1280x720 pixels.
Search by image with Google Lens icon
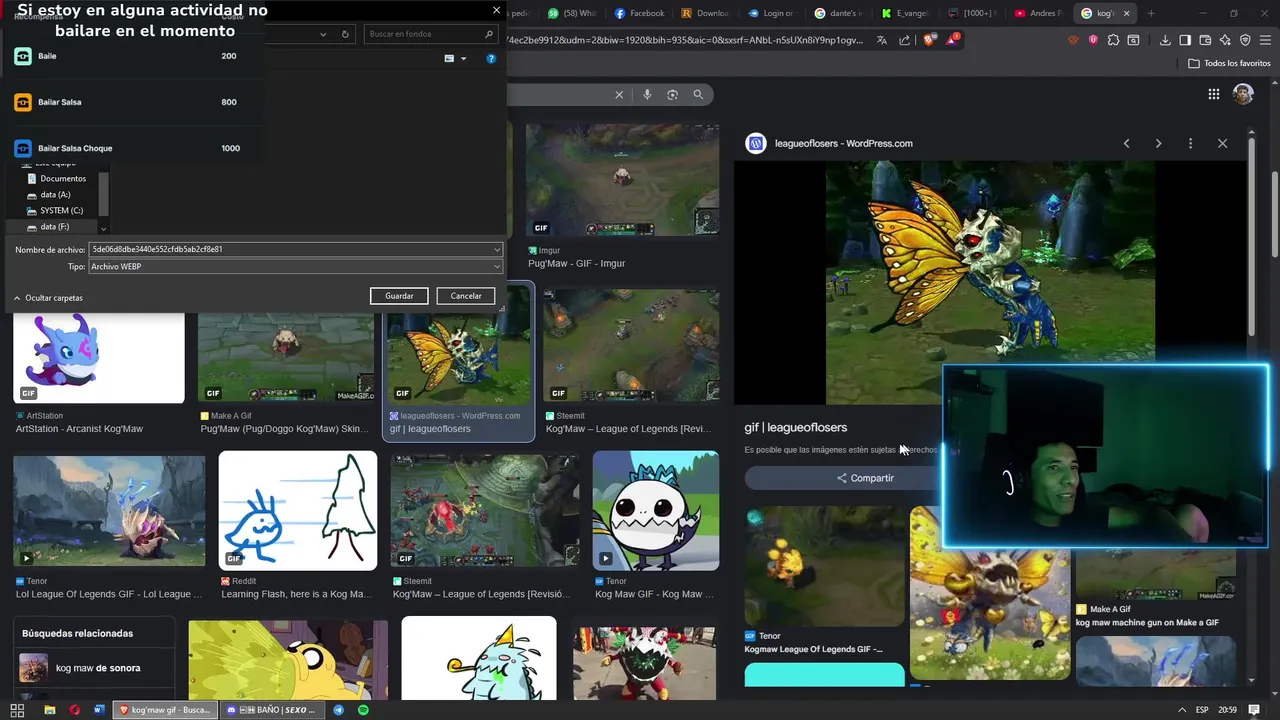coord(672,95)
